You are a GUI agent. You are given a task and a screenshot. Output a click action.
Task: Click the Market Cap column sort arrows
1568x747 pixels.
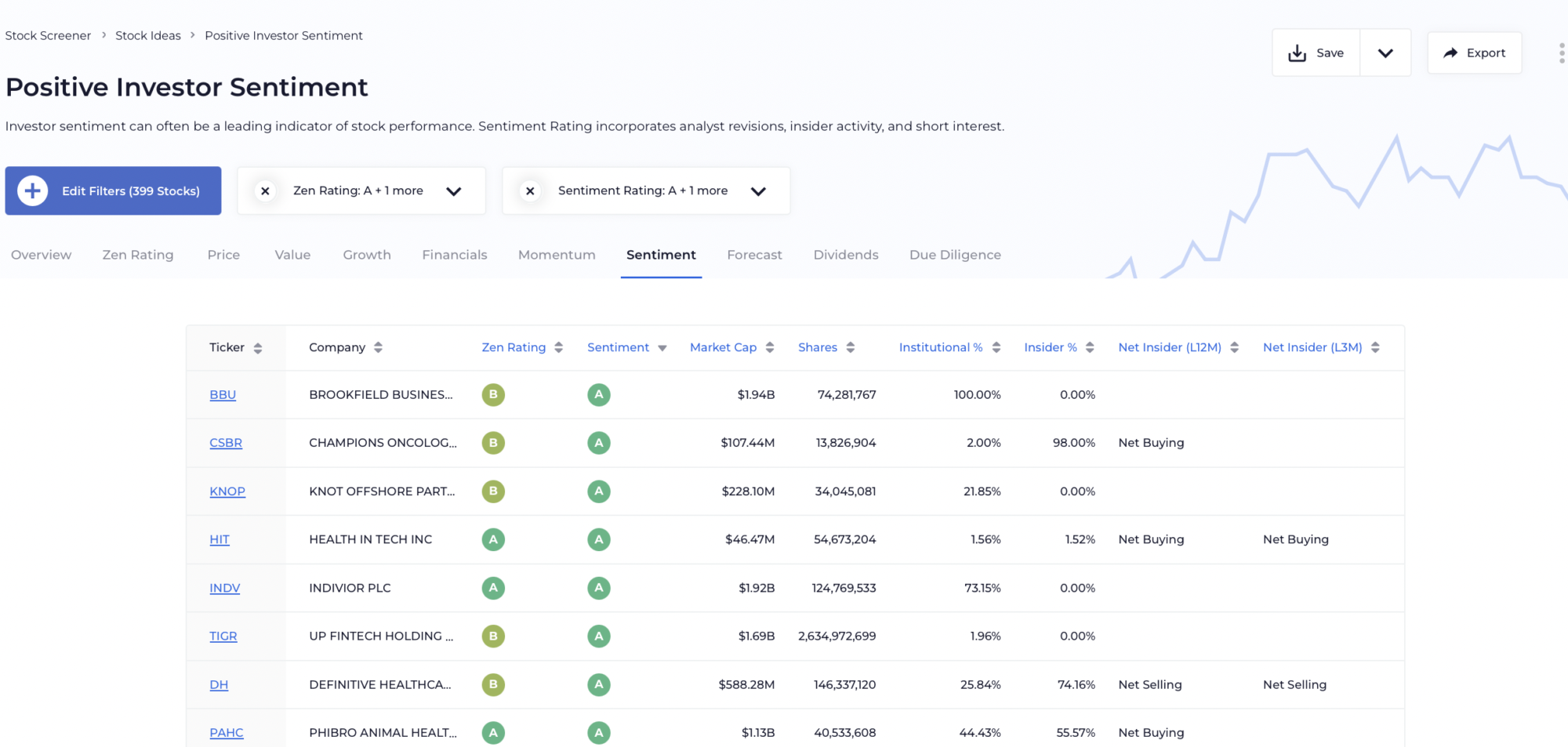click(770, 347)
